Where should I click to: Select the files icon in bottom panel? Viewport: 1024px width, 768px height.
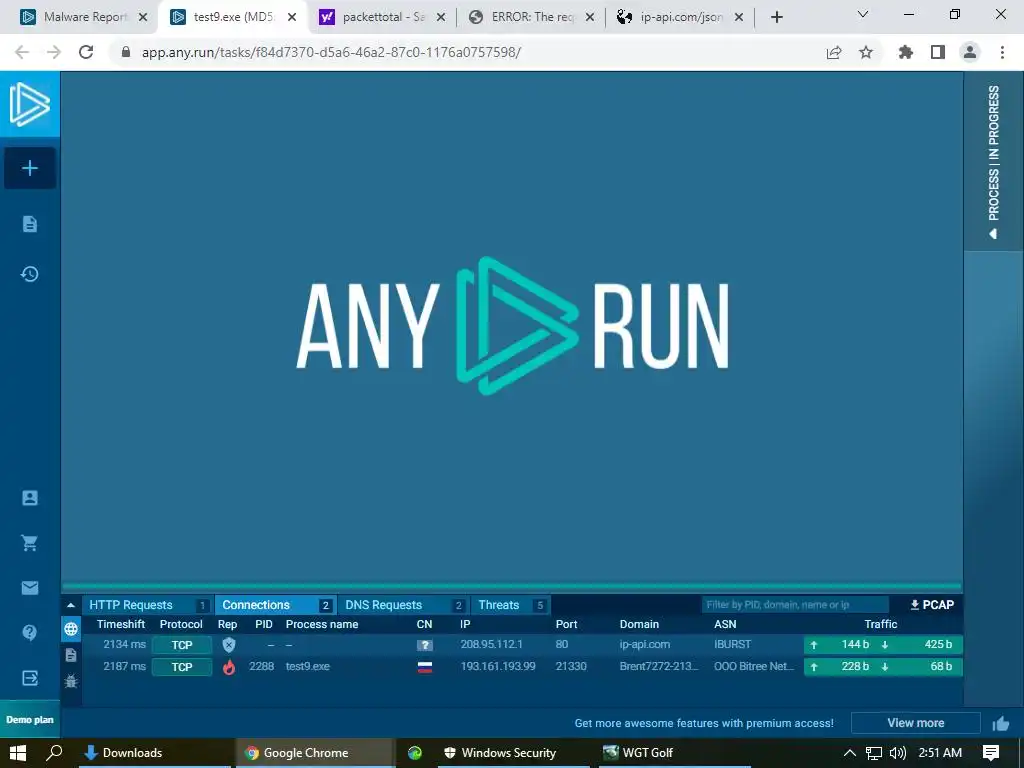pyautogui.click(x=71, y=655)
